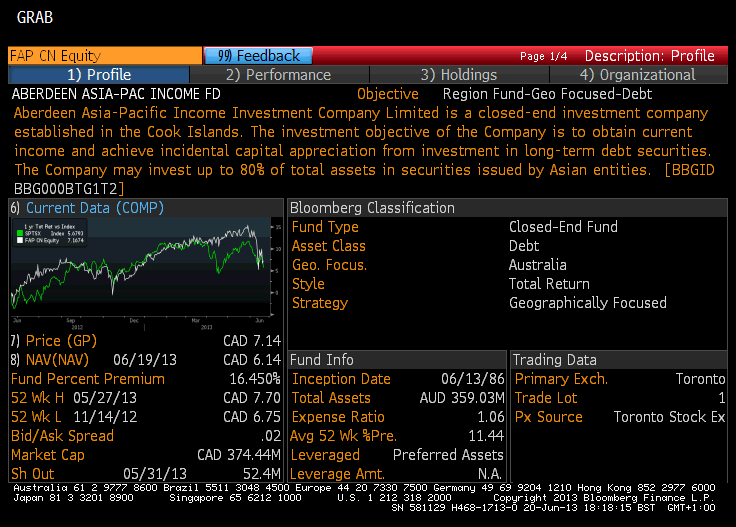
Task: Click the 'Asset Class' label
Action: (329, 245)
